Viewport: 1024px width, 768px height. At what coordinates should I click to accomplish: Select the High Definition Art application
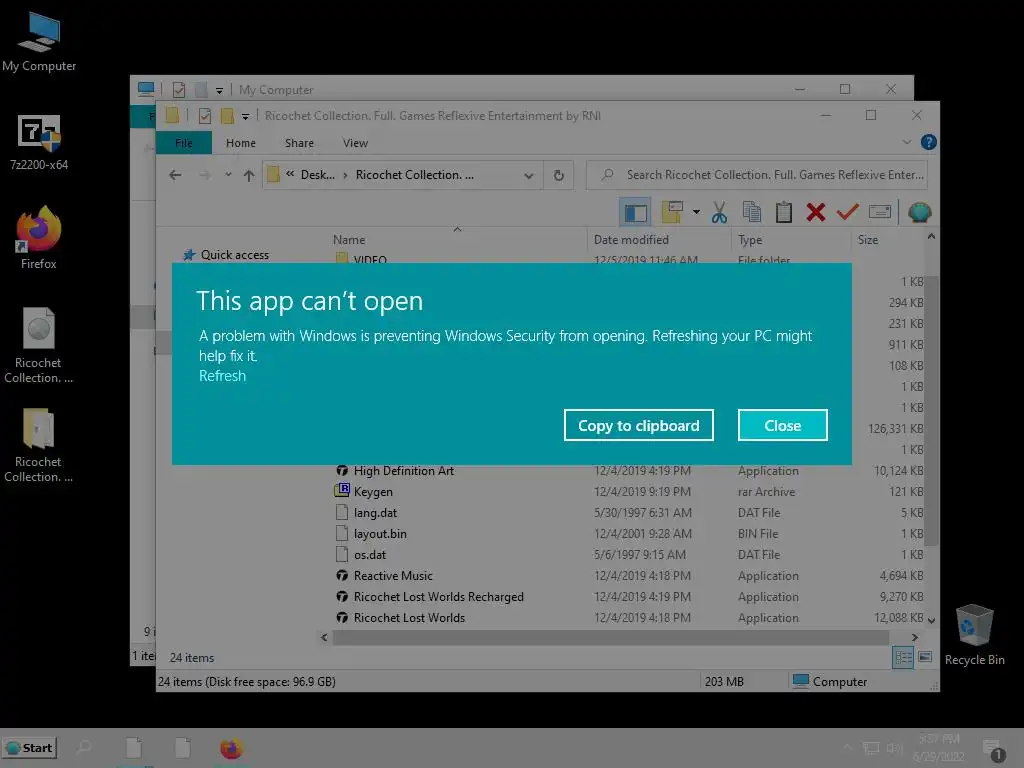tap(403, 471)
